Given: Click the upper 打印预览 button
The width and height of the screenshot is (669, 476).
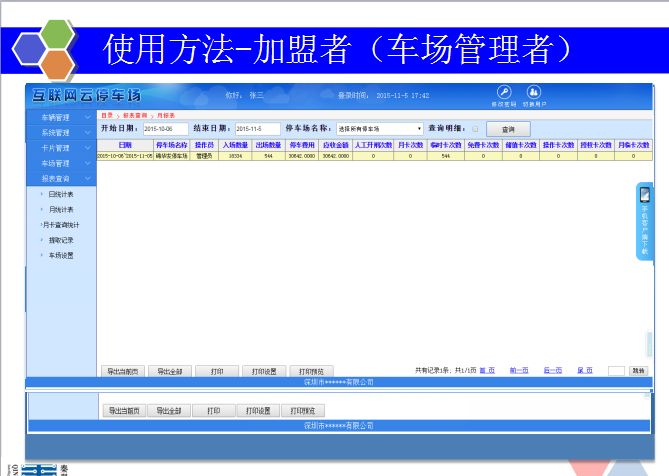Looking at the screenshot, I should click(x=313, y=371).
